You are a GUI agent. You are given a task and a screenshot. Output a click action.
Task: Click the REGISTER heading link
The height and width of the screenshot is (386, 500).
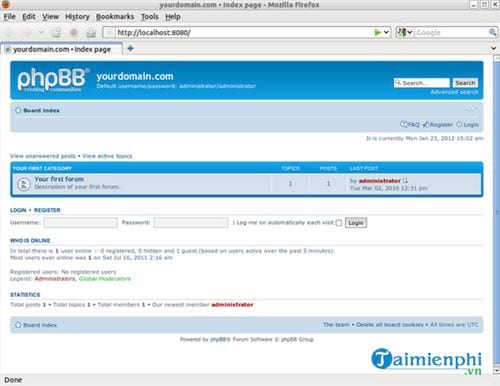click(47, 210)
